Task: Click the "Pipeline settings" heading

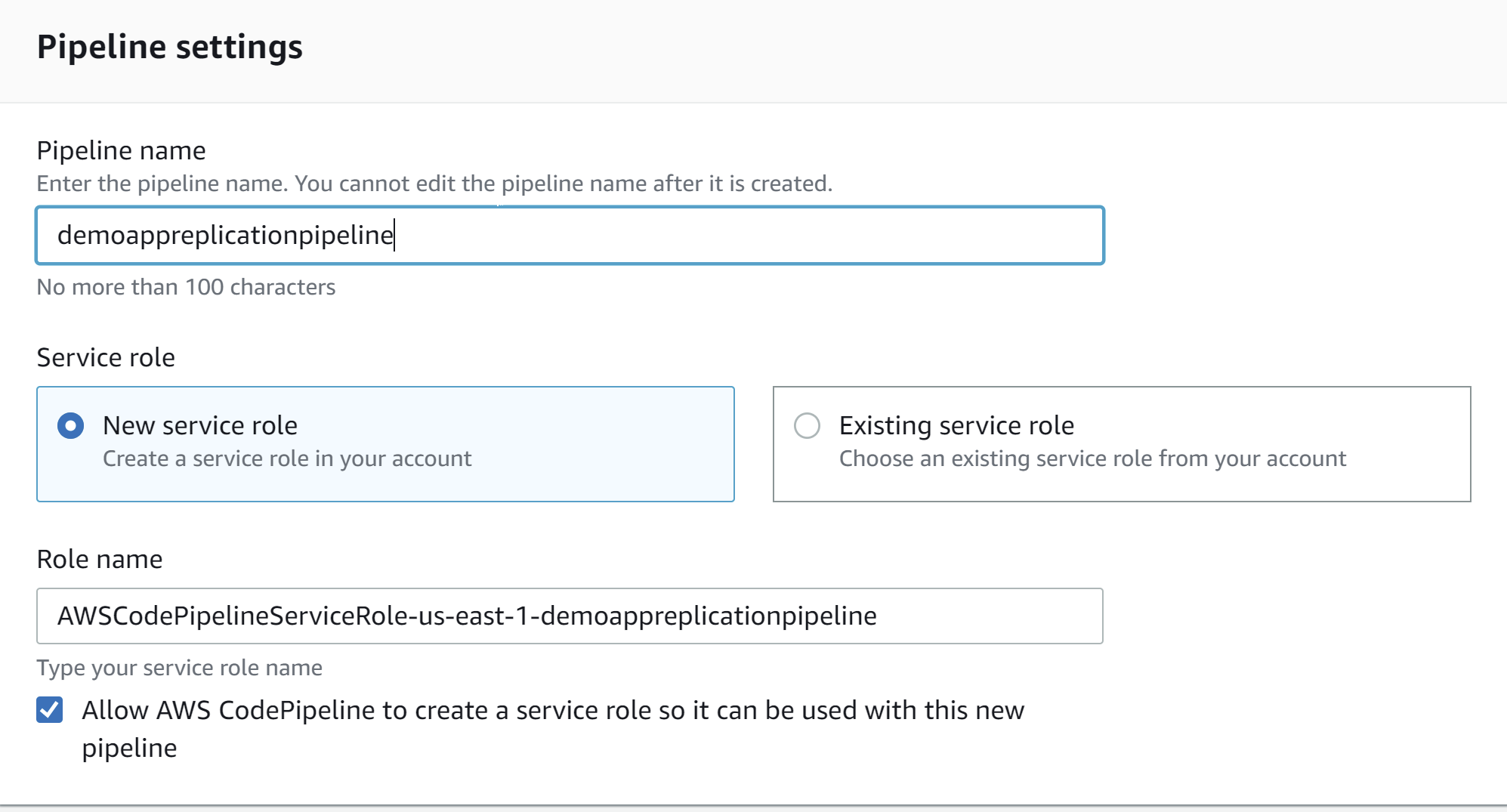Action: (x=170, y=47)
